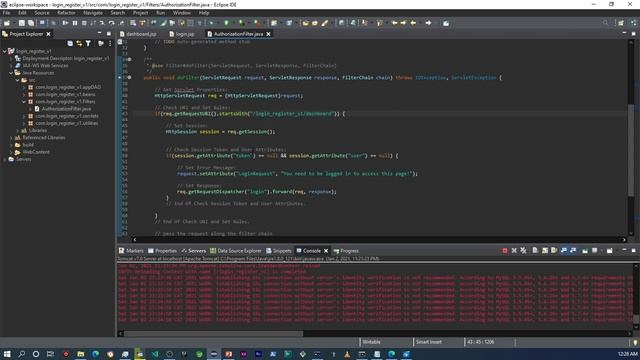Open the Data Source Explorer tab

click(236, 251)
